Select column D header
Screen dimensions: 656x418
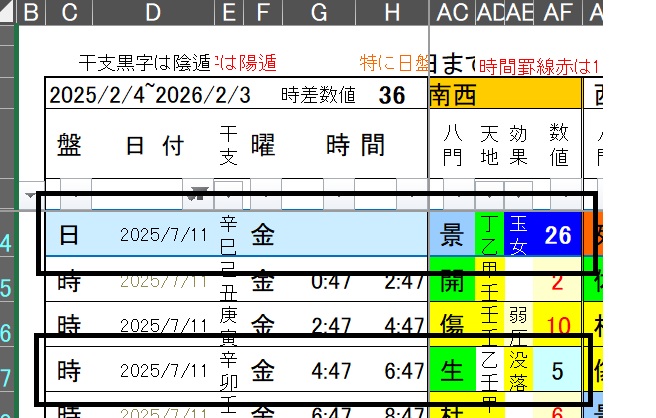click(x=152, y=12)
